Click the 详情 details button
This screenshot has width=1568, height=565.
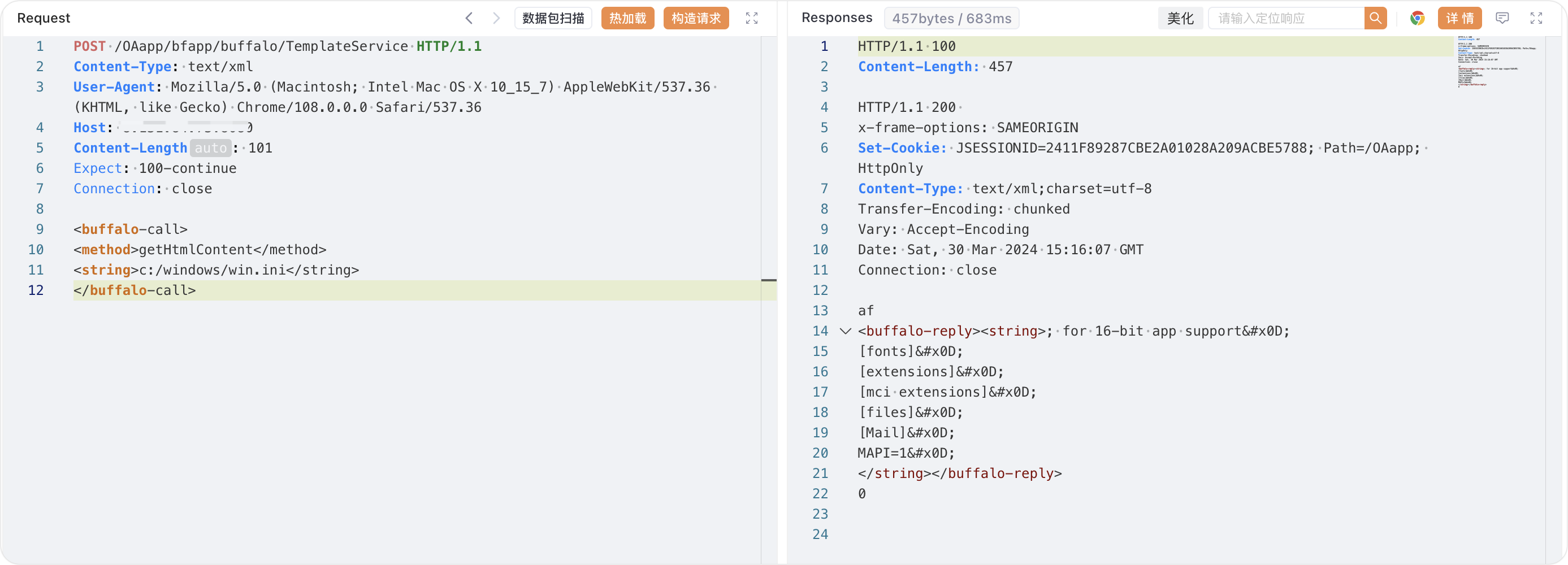pyautogui.click(x=1459, y=18)
